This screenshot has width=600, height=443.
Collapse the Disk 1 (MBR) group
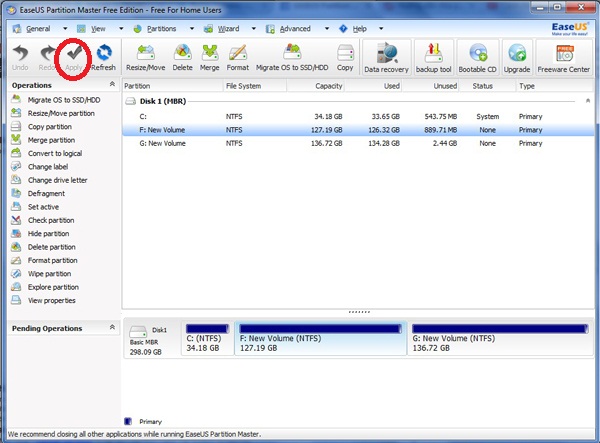128,102
